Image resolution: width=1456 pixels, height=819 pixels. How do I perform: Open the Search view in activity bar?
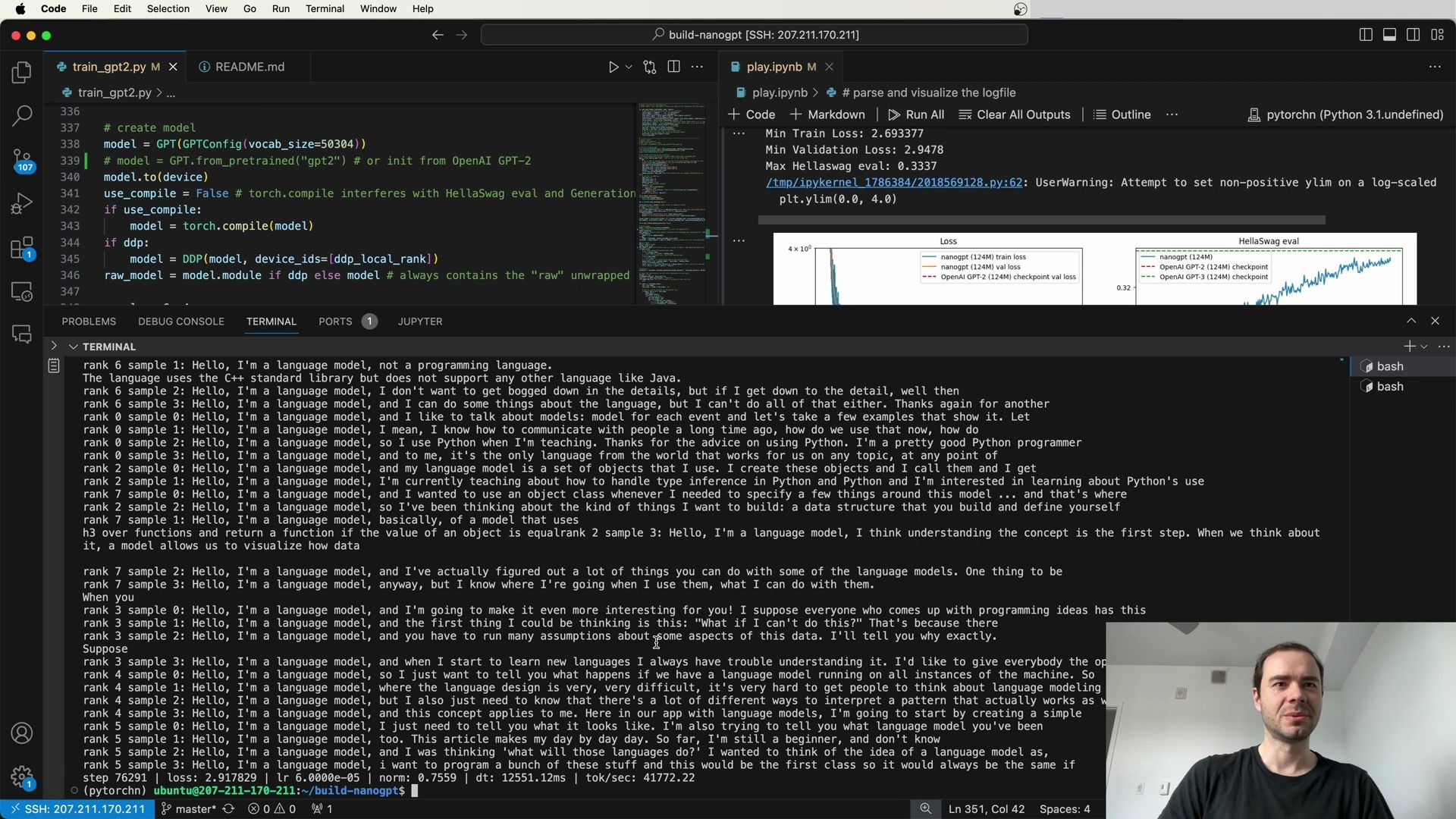click(22, 116)
